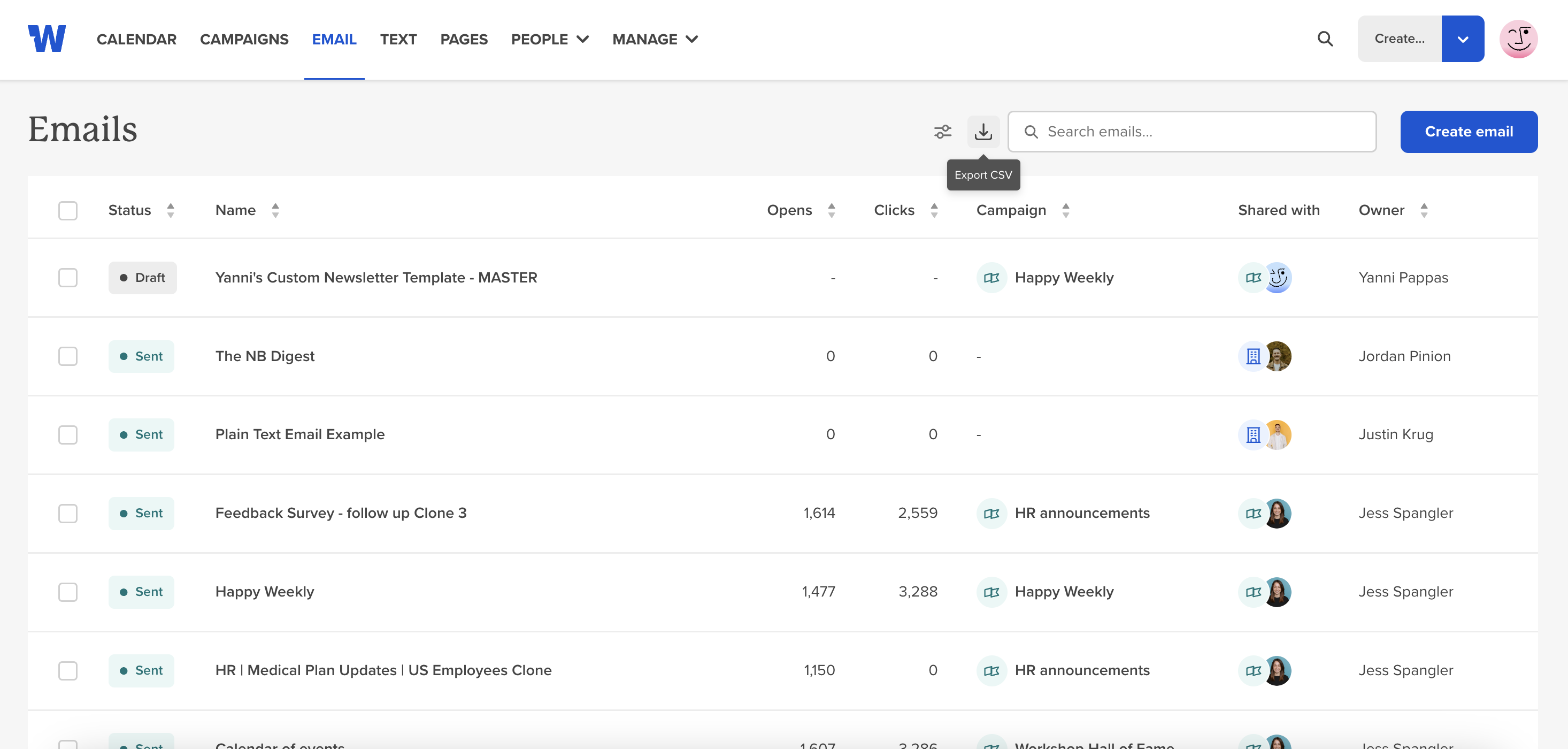Switch to the CAMPAIGNS tab
Viewport: 1568px width, 749px height.
244,39
